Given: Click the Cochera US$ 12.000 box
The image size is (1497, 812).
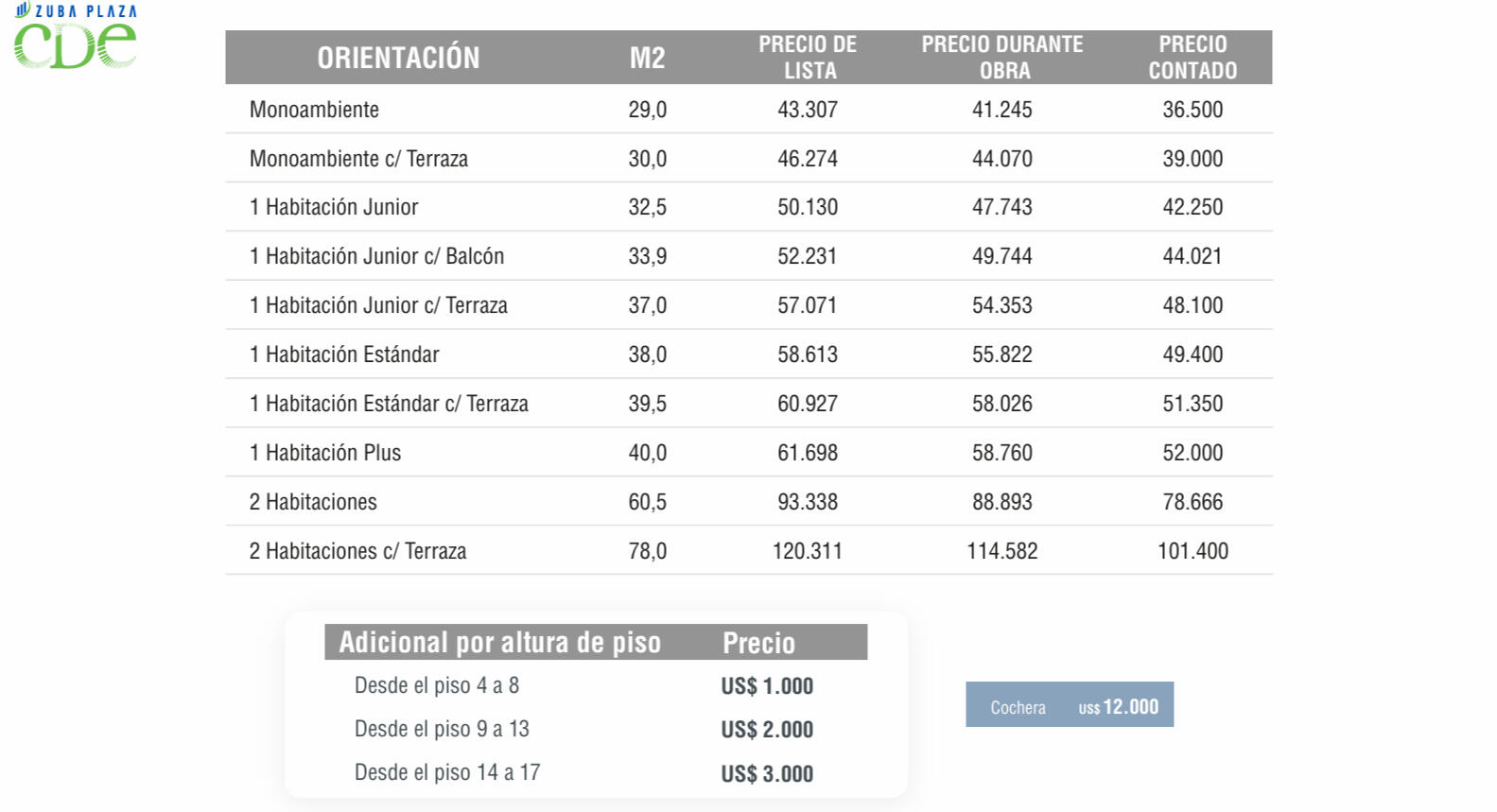Looking at the screenshot, I should [x=1070, y=704].
